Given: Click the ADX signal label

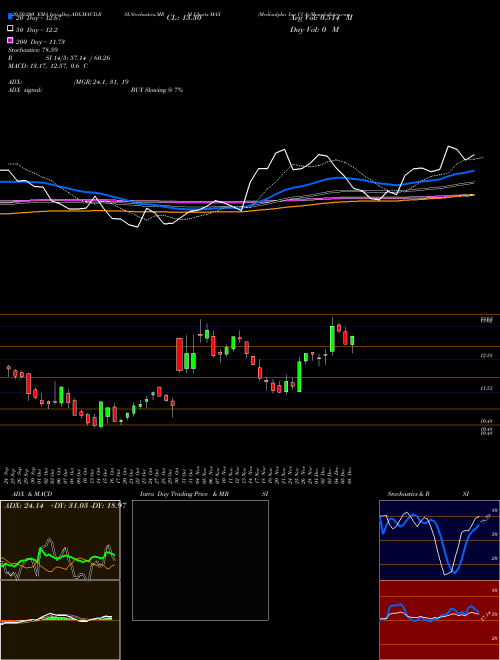Looking at the screenshot, I should tap(25, 90).
